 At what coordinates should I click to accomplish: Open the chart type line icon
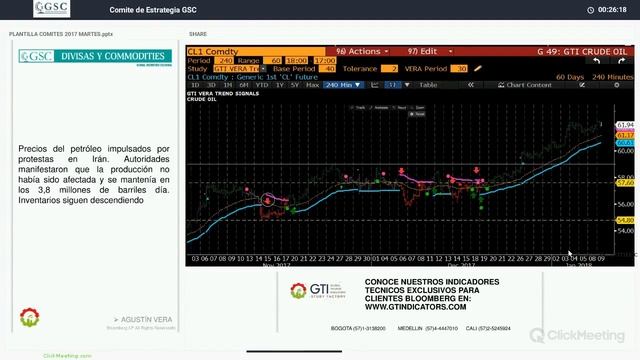[x=375, y=85]
